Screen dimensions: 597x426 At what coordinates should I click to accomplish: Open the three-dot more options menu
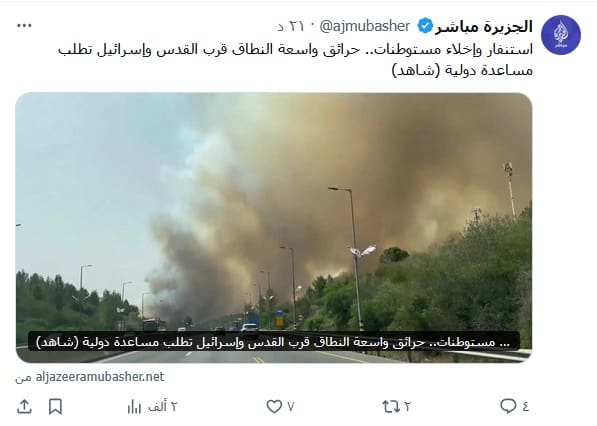pos(24,26)
